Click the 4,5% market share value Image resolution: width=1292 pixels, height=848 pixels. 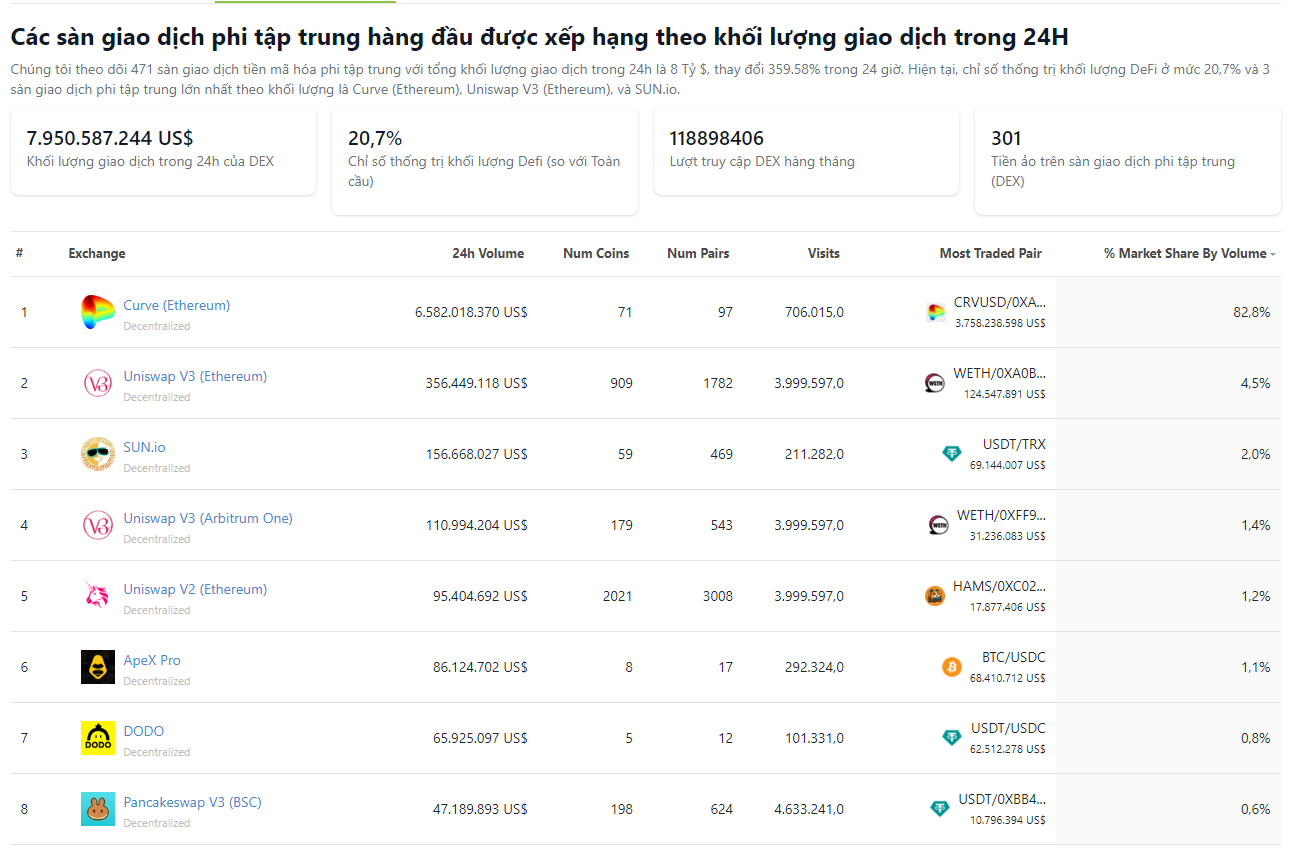pos(1256,384)
